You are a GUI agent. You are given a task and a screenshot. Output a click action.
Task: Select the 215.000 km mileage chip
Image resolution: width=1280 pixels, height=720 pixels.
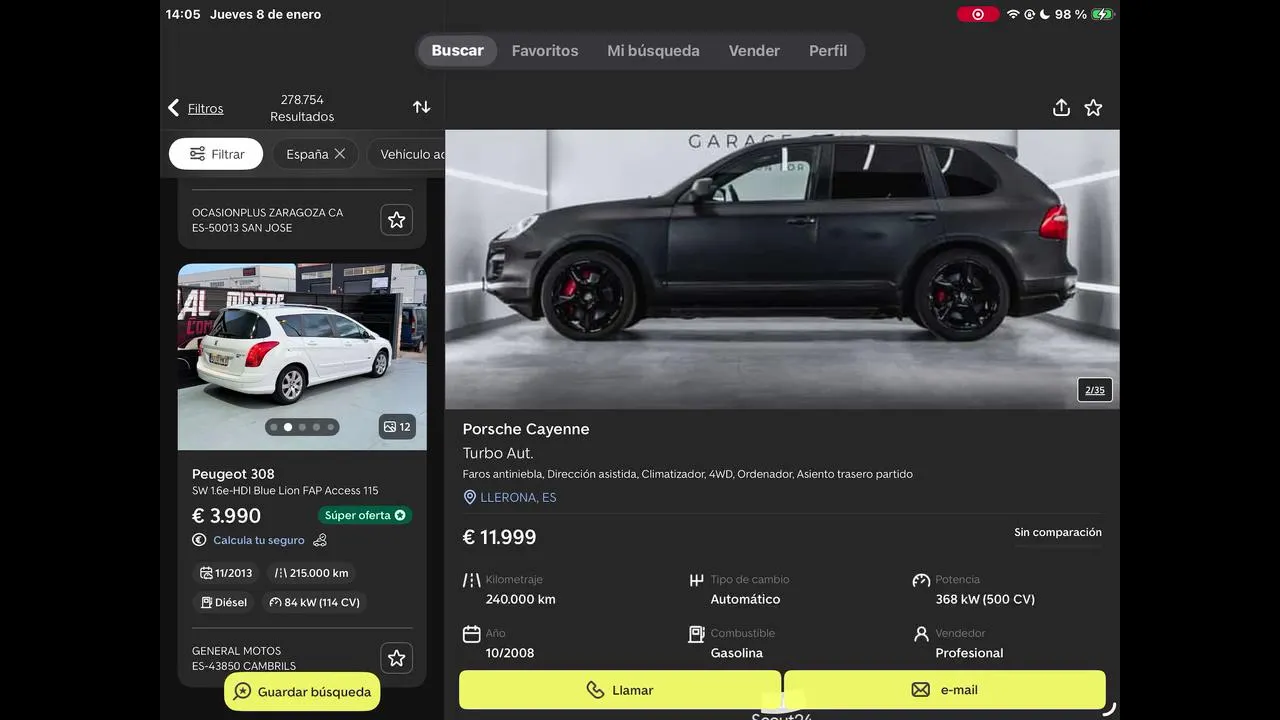coord(312,573)
